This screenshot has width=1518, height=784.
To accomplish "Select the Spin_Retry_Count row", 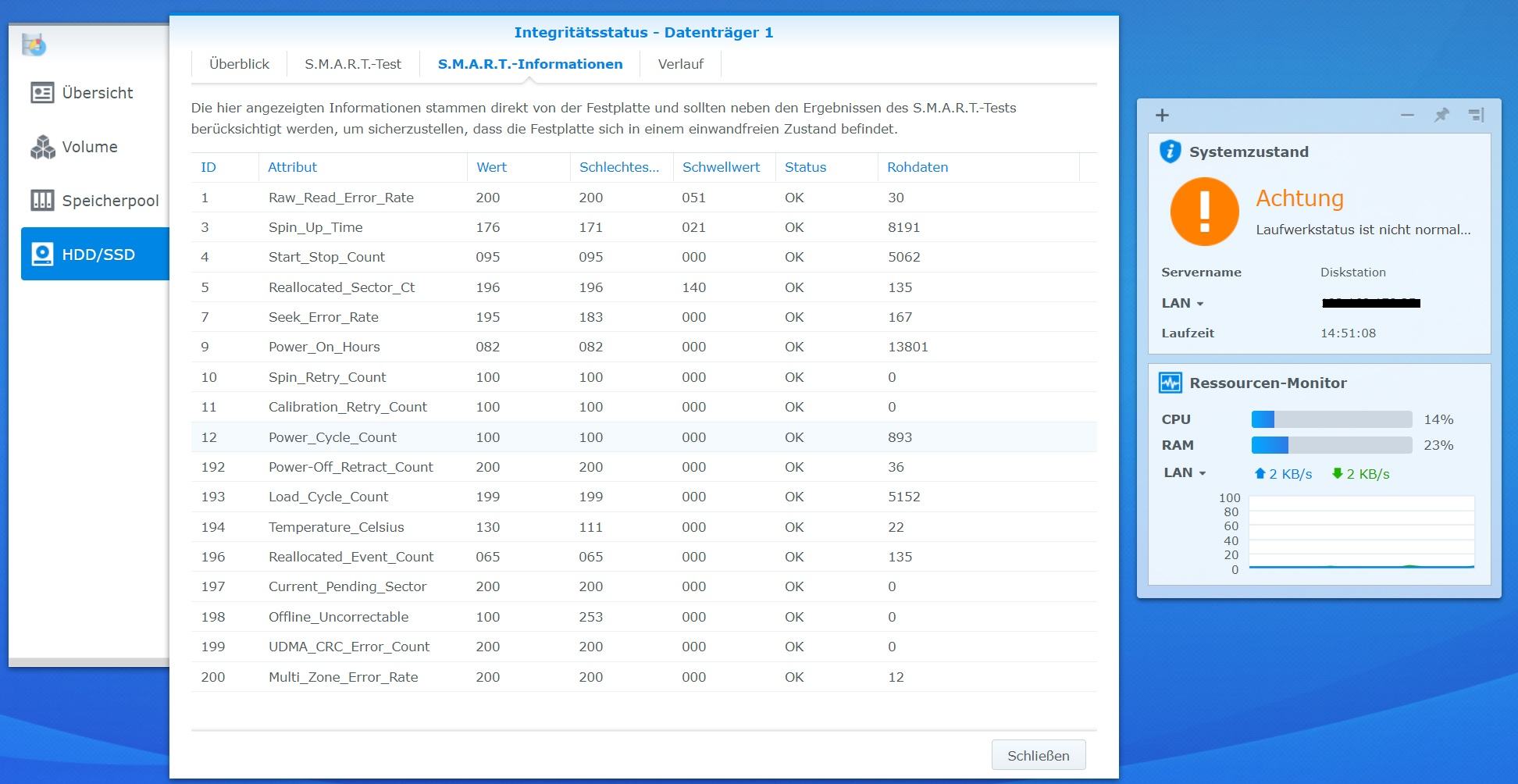I will point(643,377).
